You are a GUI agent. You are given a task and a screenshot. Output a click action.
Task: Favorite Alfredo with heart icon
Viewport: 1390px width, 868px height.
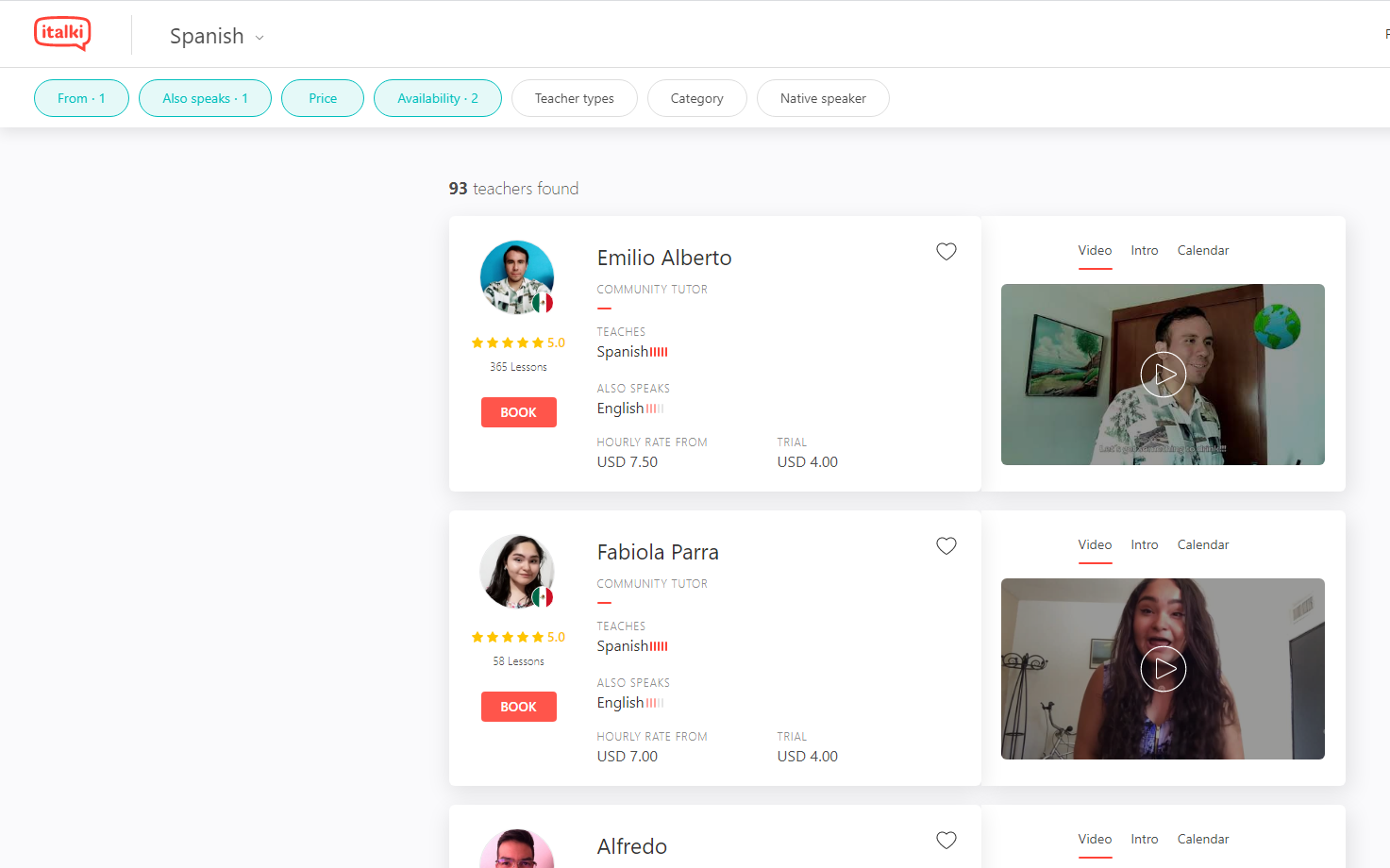(946, 840)
